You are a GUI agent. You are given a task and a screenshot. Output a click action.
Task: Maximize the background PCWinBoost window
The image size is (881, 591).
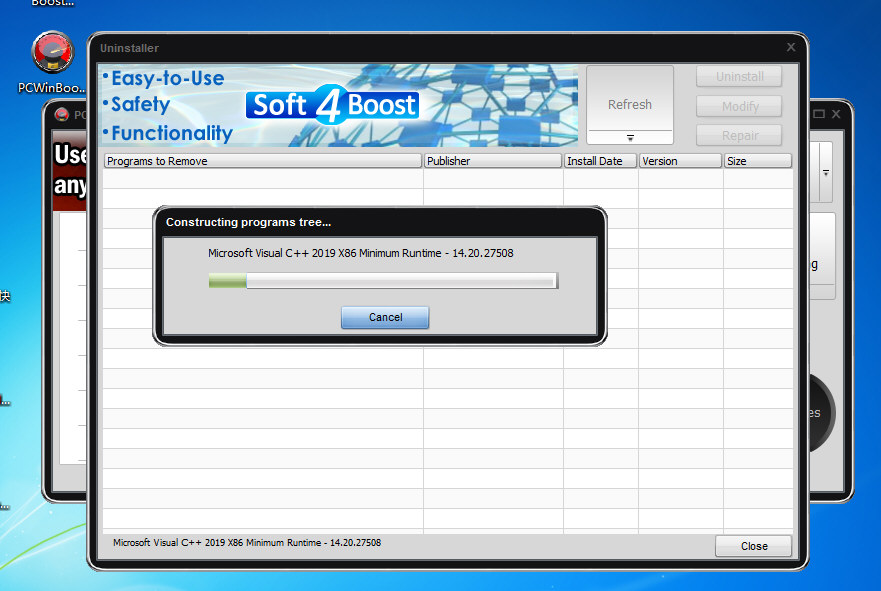pos(819,114)
